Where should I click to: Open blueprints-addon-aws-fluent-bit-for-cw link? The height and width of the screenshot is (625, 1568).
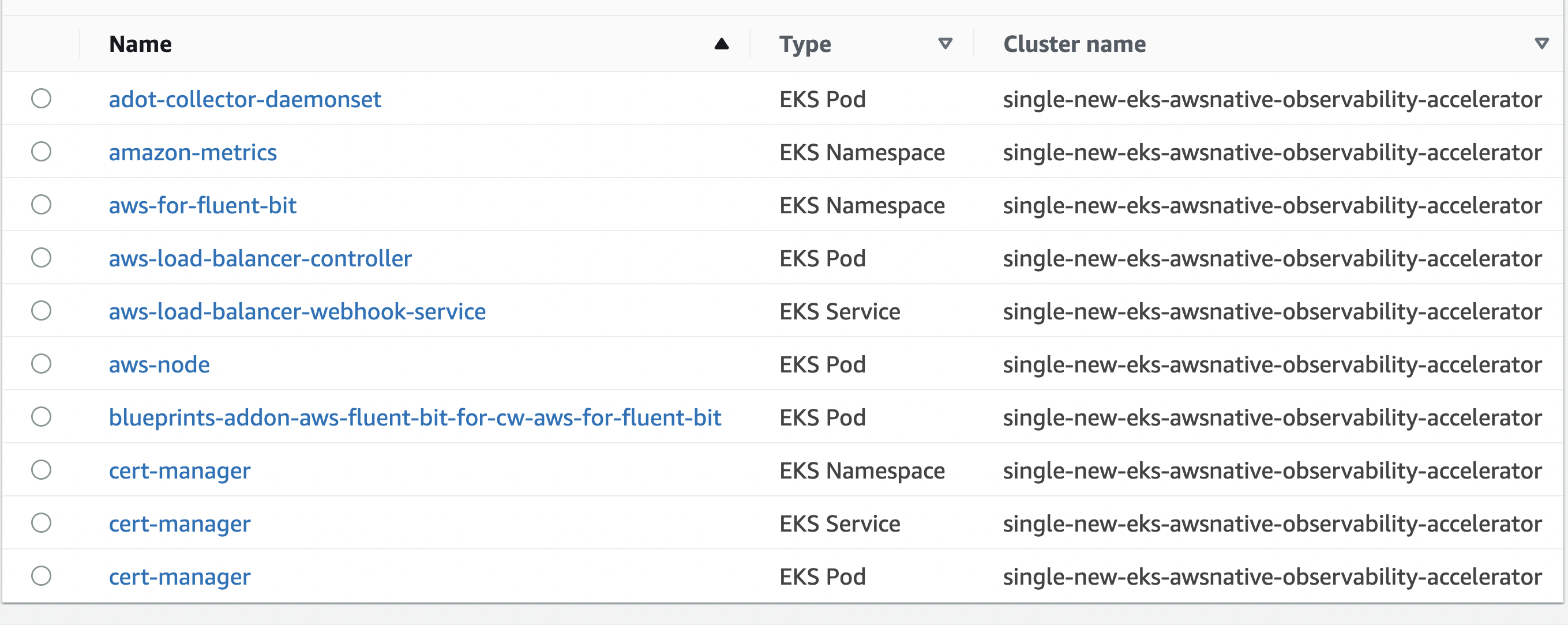[x=415, y=417]
